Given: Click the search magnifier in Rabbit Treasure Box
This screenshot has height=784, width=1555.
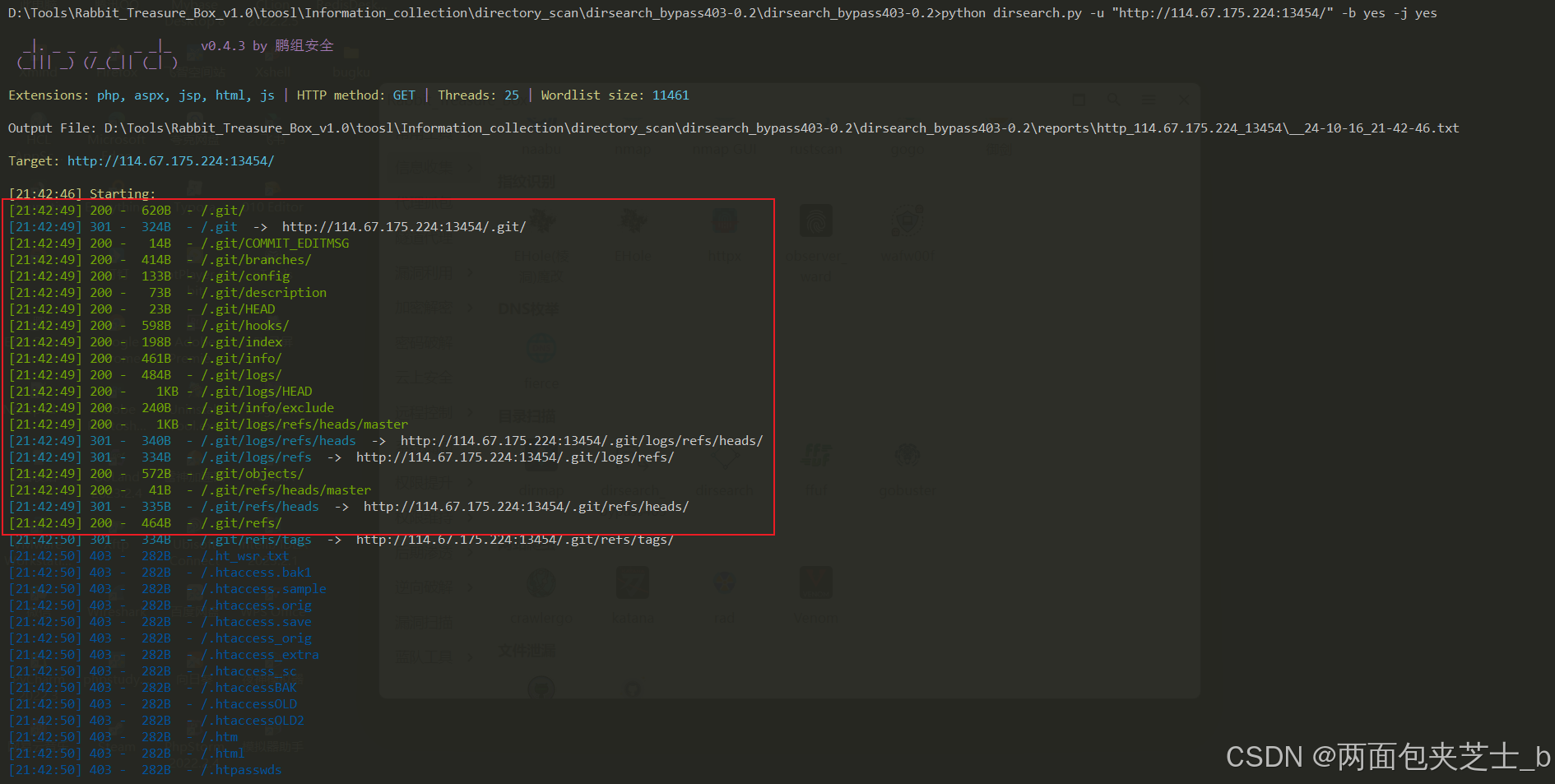Looking at the screenshot, I should 1112,100.
